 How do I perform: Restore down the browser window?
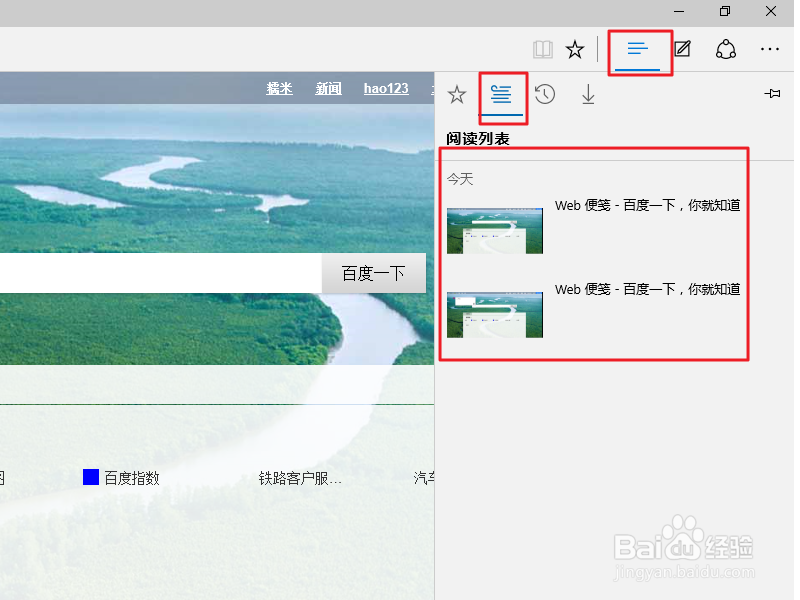(724, 11)
